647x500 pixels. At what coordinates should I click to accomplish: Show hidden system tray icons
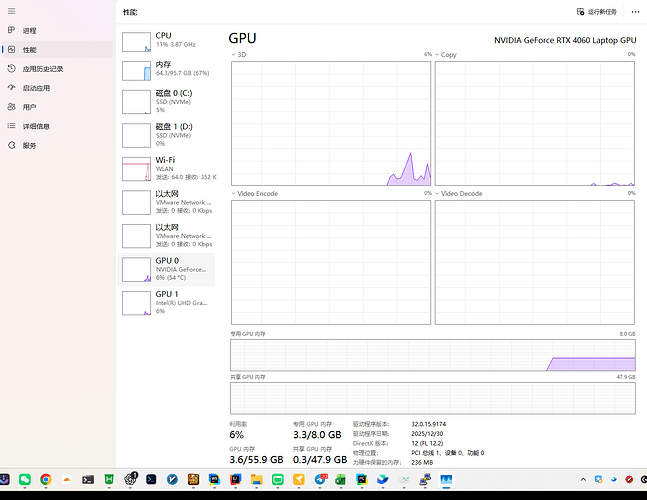click(583, 479)
